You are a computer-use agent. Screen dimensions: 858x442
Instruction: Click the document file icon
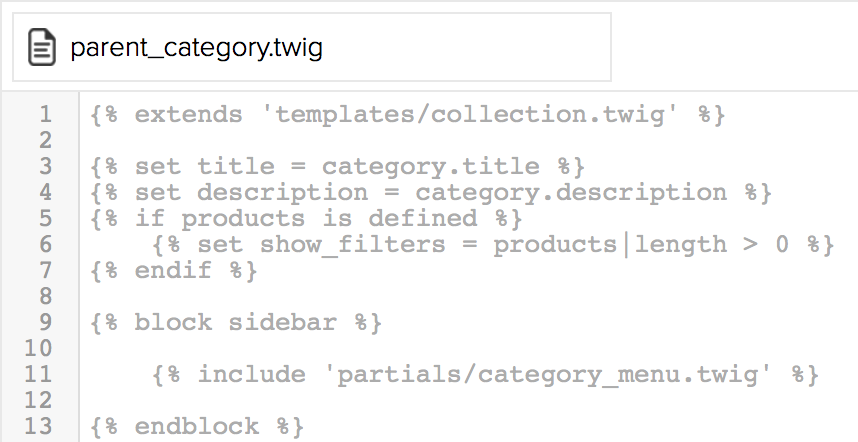[42, 48]
